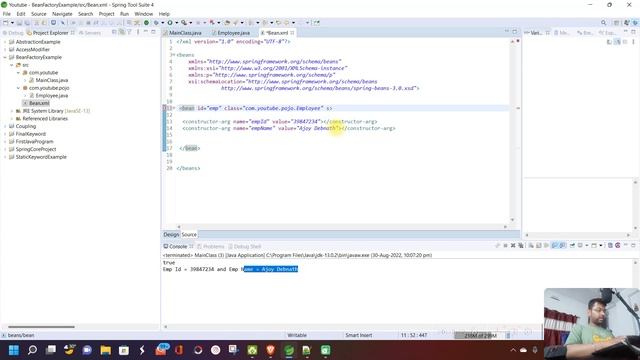This screenshot has width=640, height=360.
Task: Select Employee.java in Project Explorer
Action: pyautogui.click(x=51, y=96)
